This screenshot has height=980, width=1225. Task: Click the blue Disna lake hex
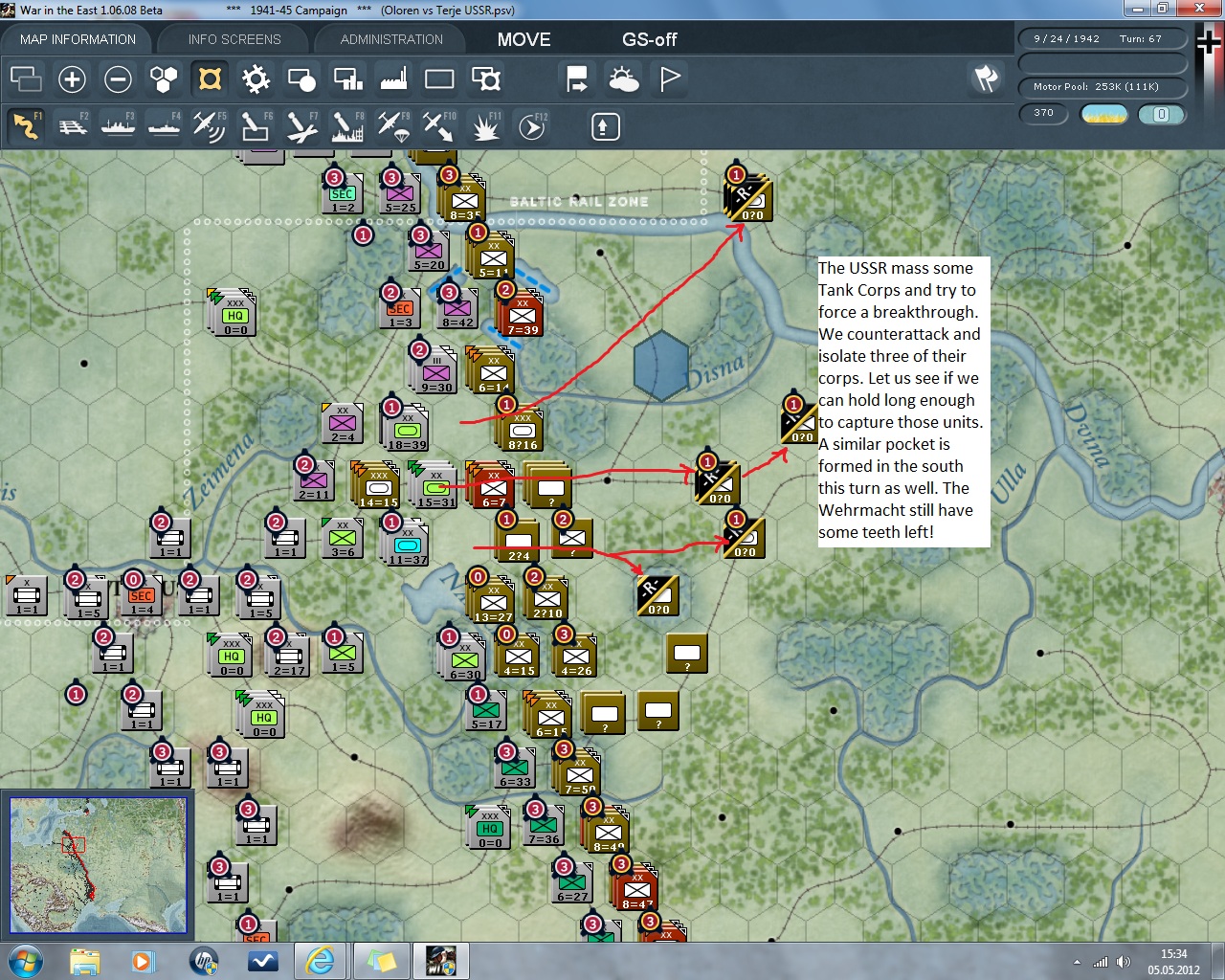point(661,366)
